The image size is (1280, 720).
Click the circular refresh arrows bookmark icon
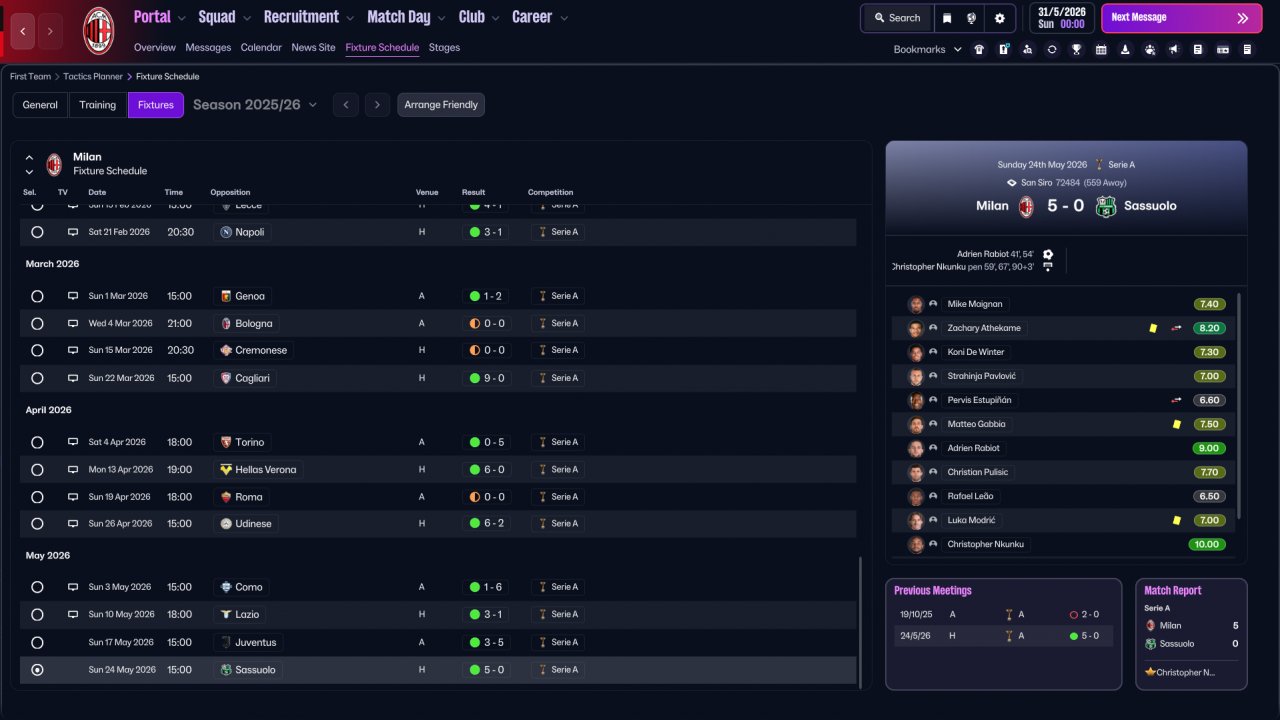click(1052, 49)
